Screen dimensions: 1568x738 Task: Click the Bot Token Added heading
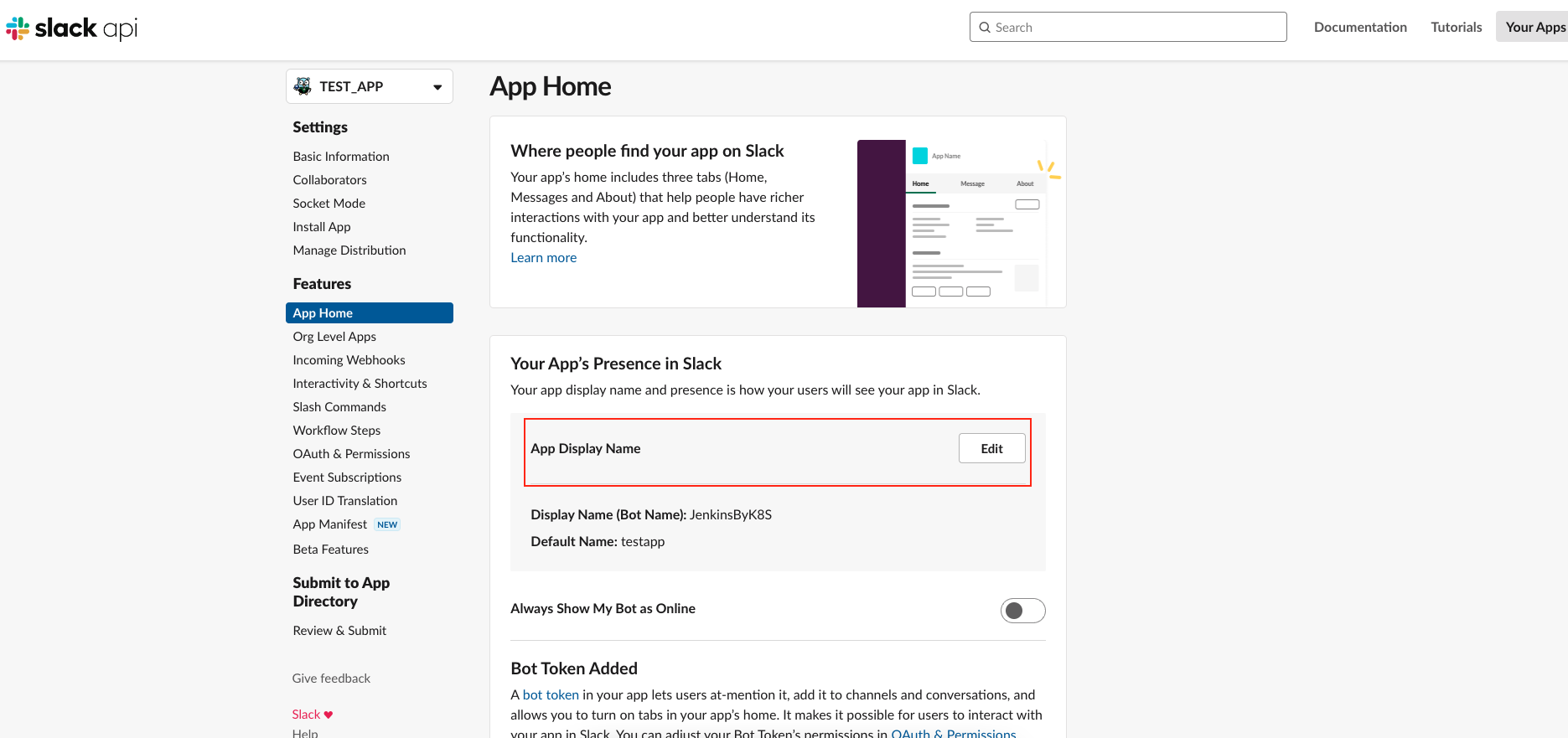pos(574,668)
